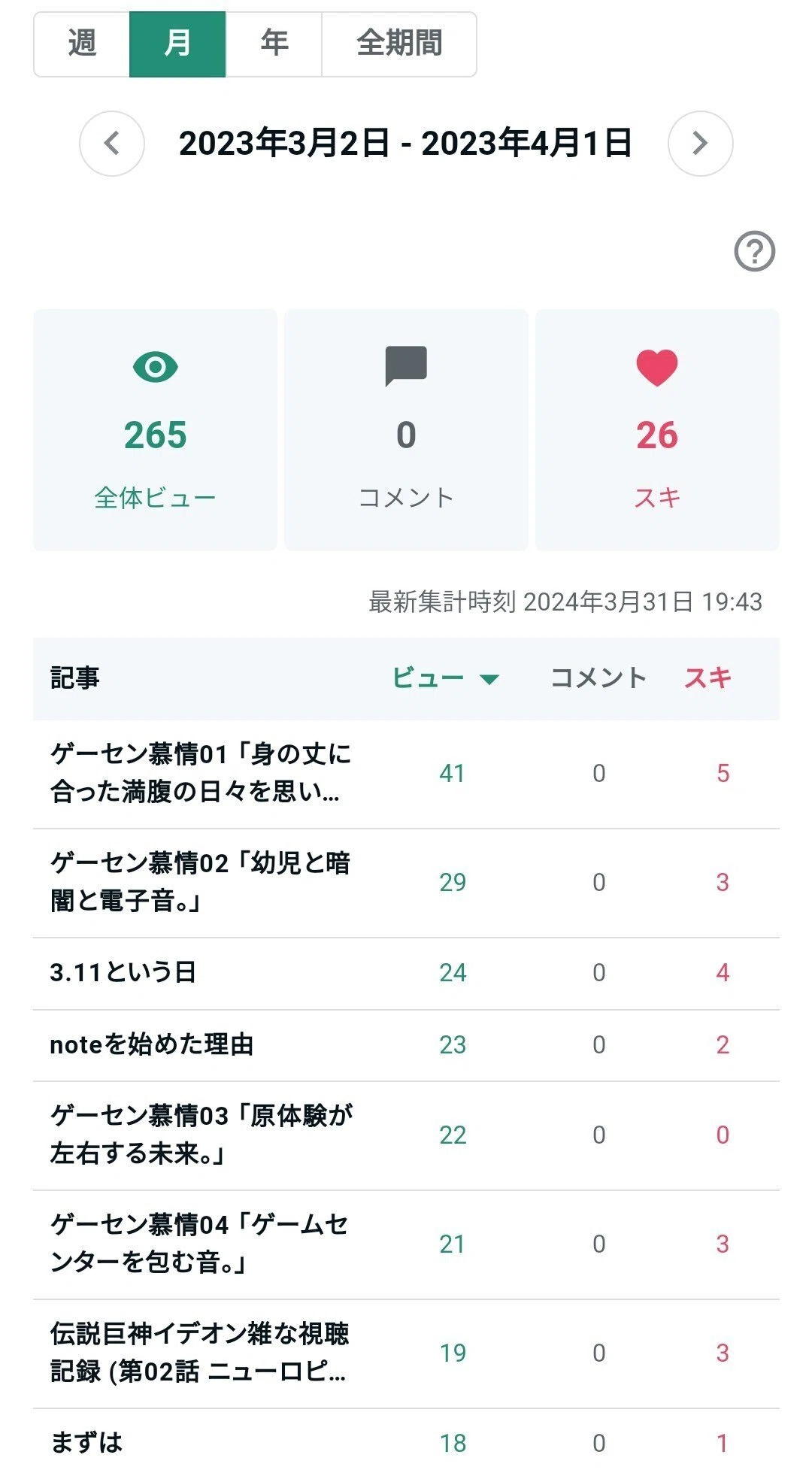This screenshot has height=1470, width=812.
Task: Click the comment bubble icon
Action: [406, 366]
